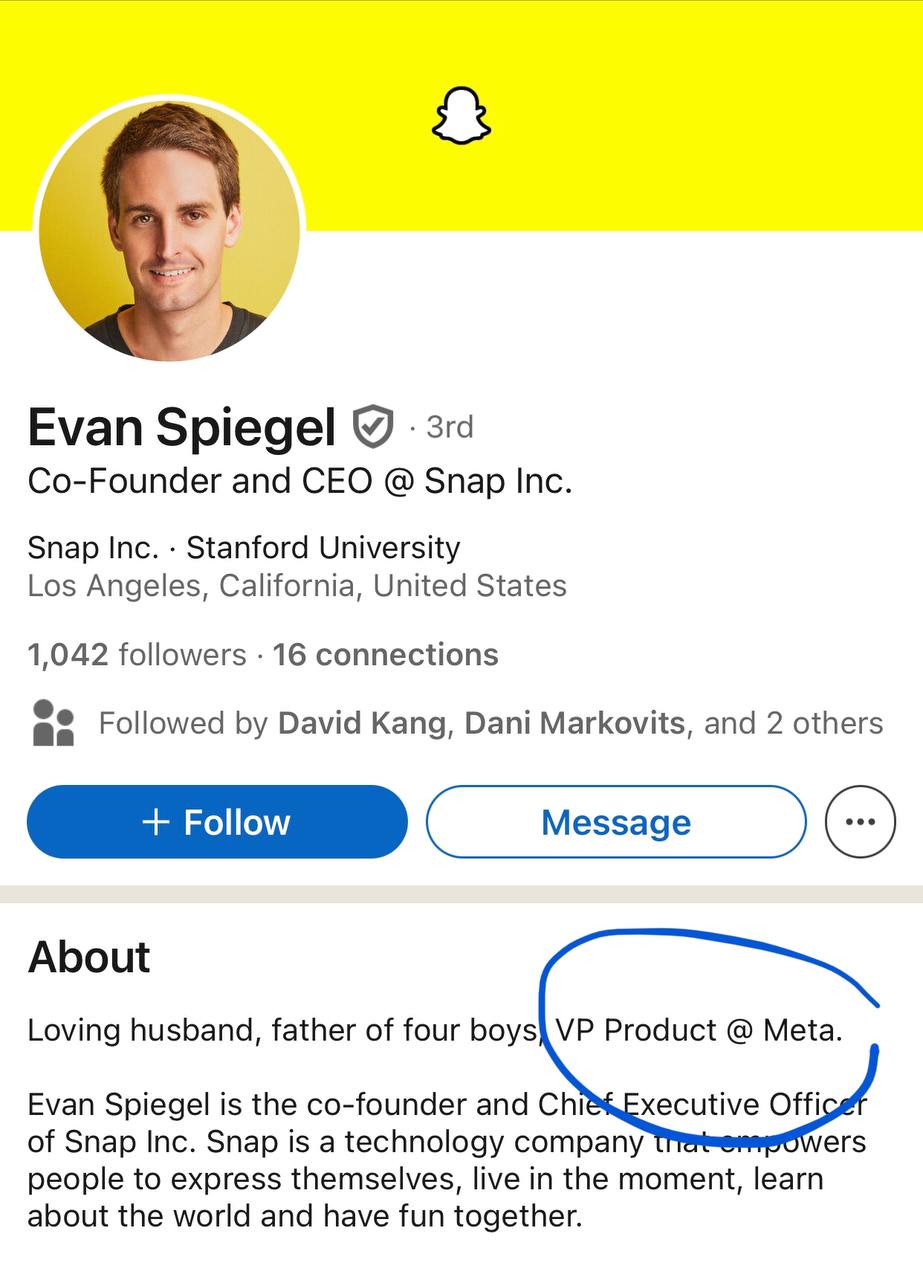Click the Snapchat ghost logo in the banner

459,116
